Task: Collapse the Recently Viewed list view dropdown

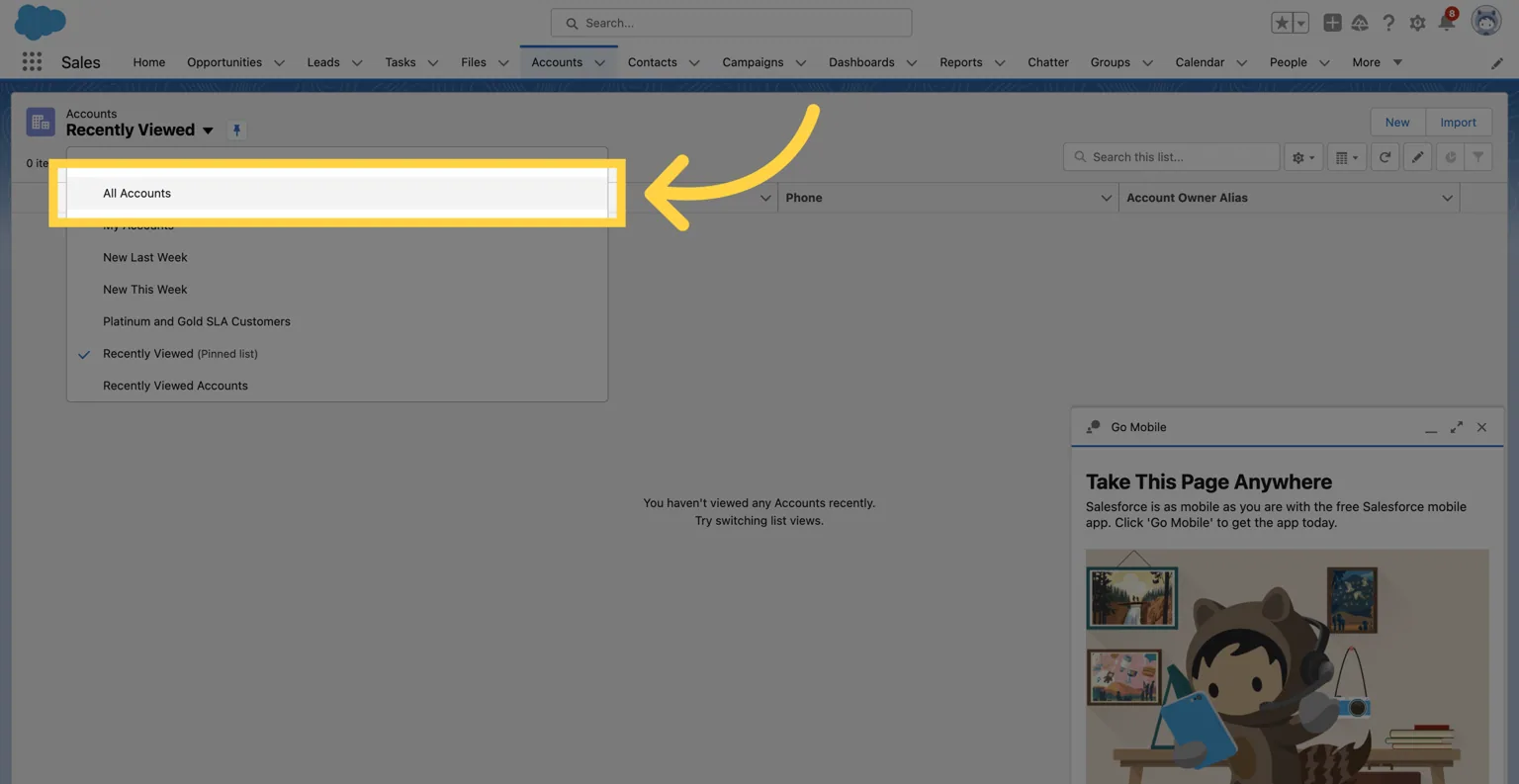Action: pos(208,131)
